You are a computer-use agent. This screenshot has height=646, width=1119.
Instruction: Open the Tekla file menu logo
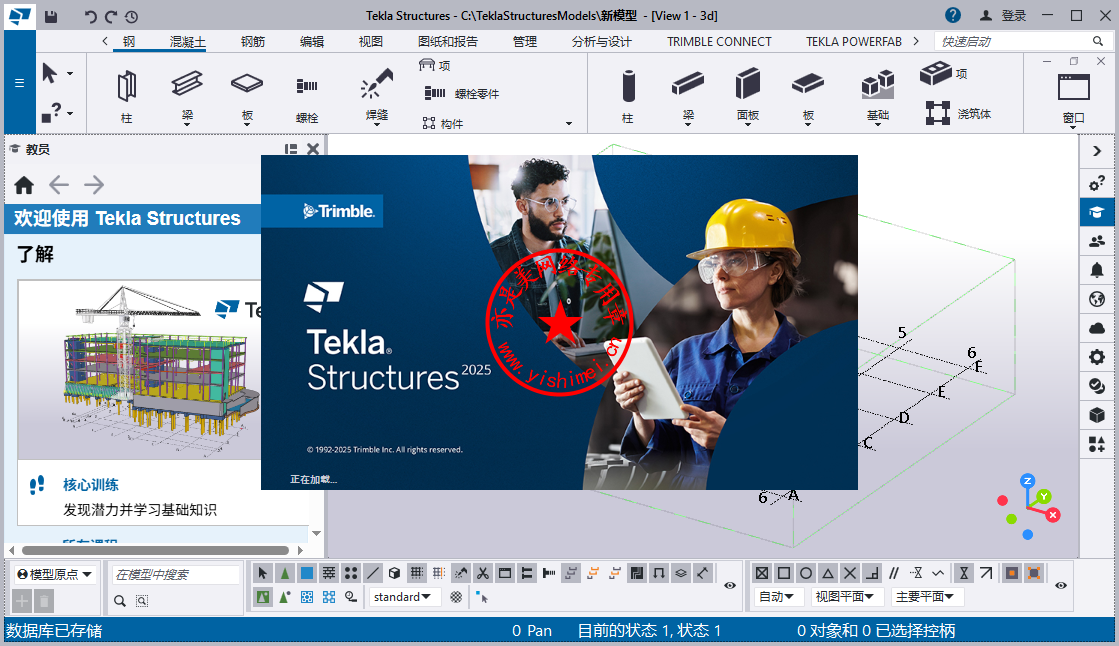[19, 16]
